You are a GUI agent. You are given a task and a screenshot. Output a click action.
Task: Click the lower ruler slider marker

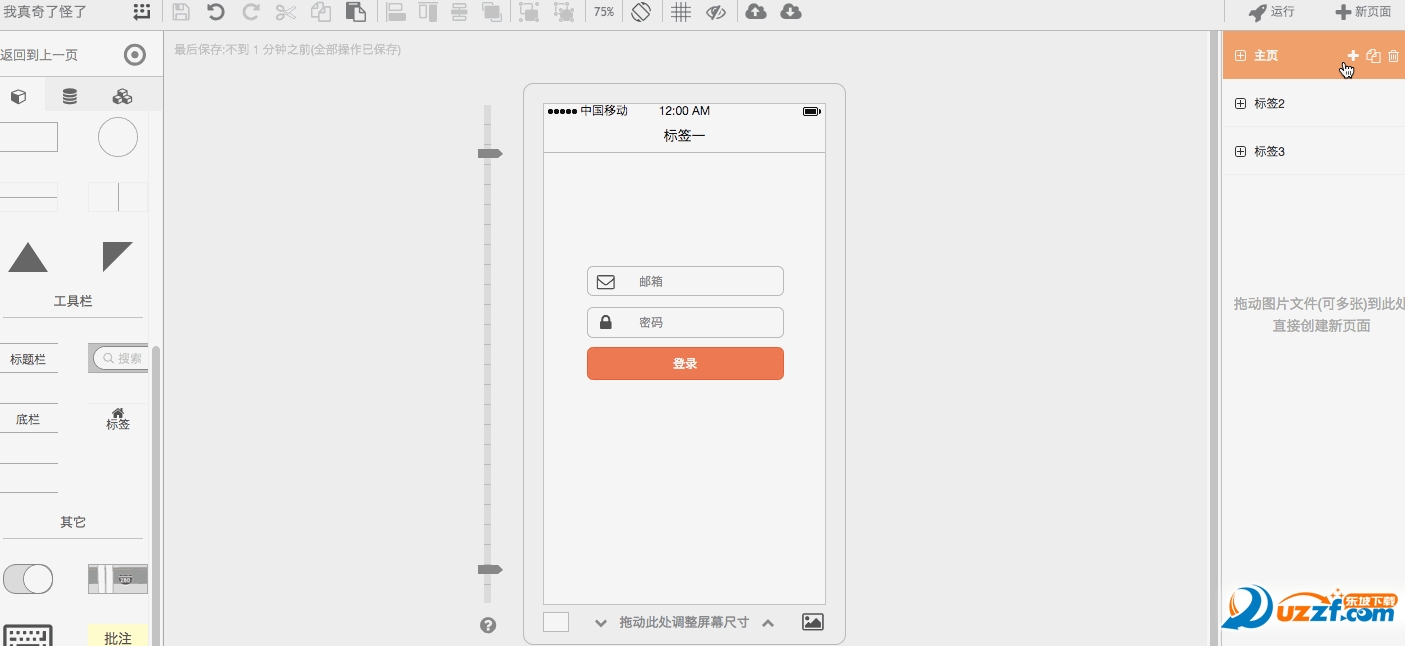click(x=489, y=569)
